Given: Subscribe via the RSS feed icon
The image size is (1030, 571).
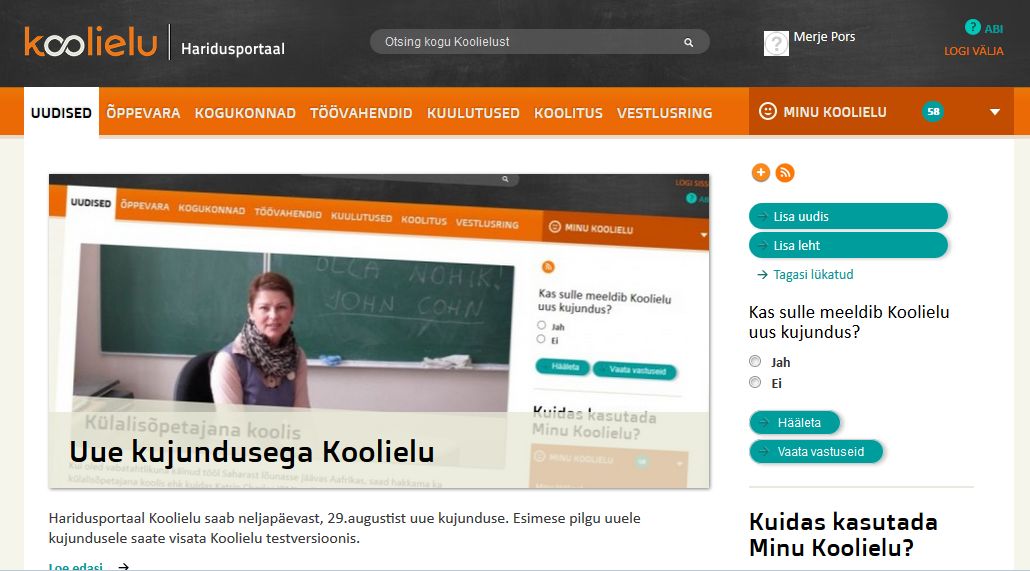Looking at the screenshot, I should [785, 173].
